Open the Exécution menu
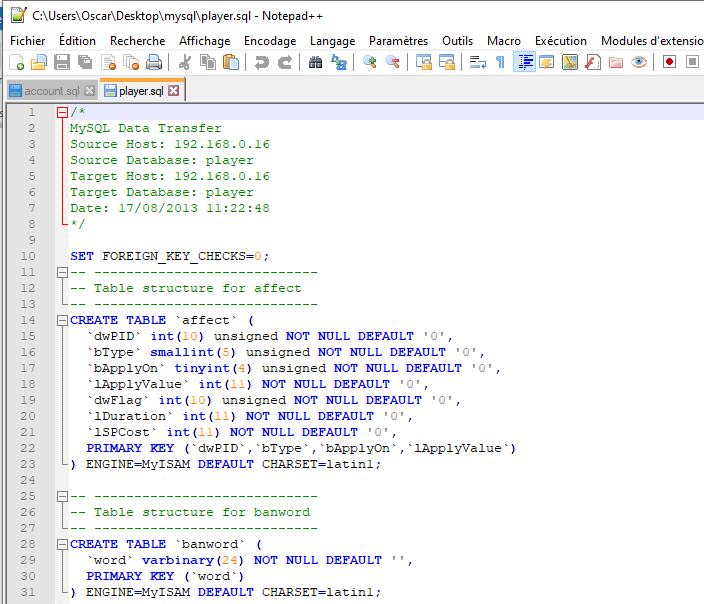Viewport: 704px width, 604px height. pos(560,41)
